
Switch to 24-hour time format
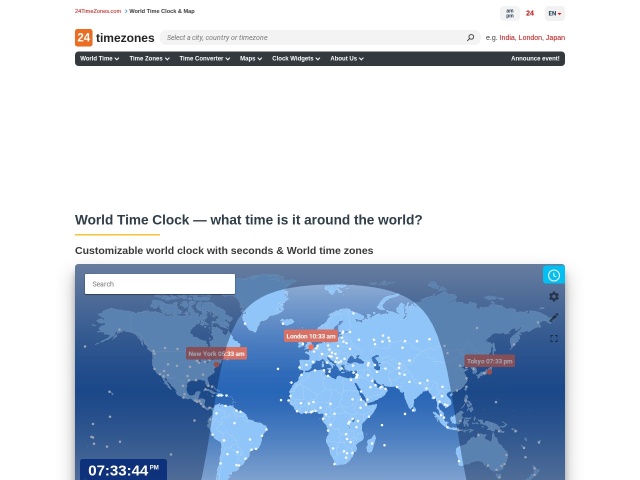coord(530,13)
